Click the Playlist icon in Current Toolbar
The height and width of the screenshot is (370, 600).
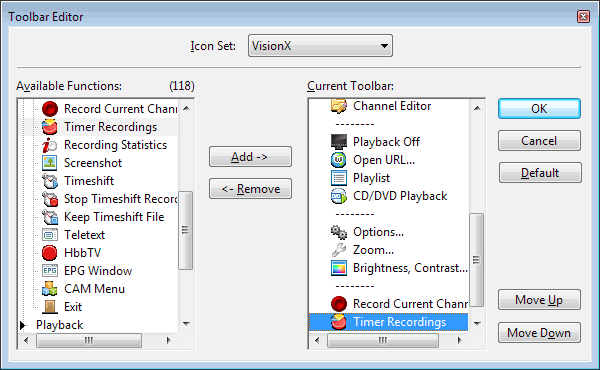pyautogui.click(x=339, y=178)
